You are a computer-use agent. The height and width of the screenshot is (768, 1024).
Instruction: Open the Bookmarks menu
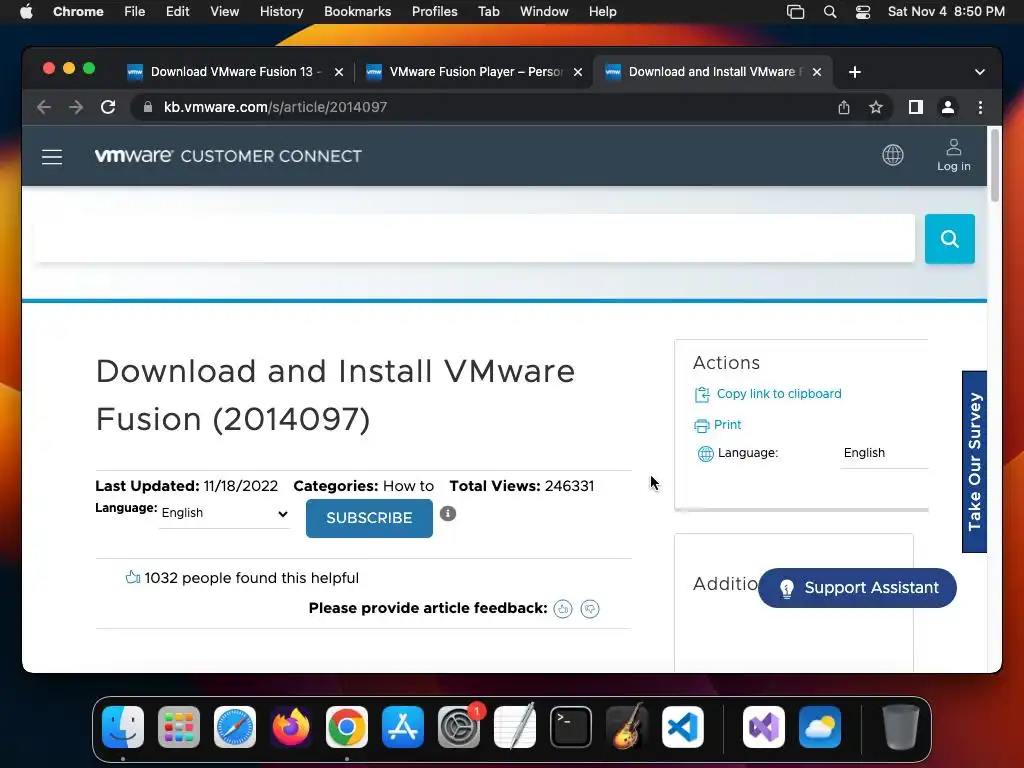click(357, 12)
